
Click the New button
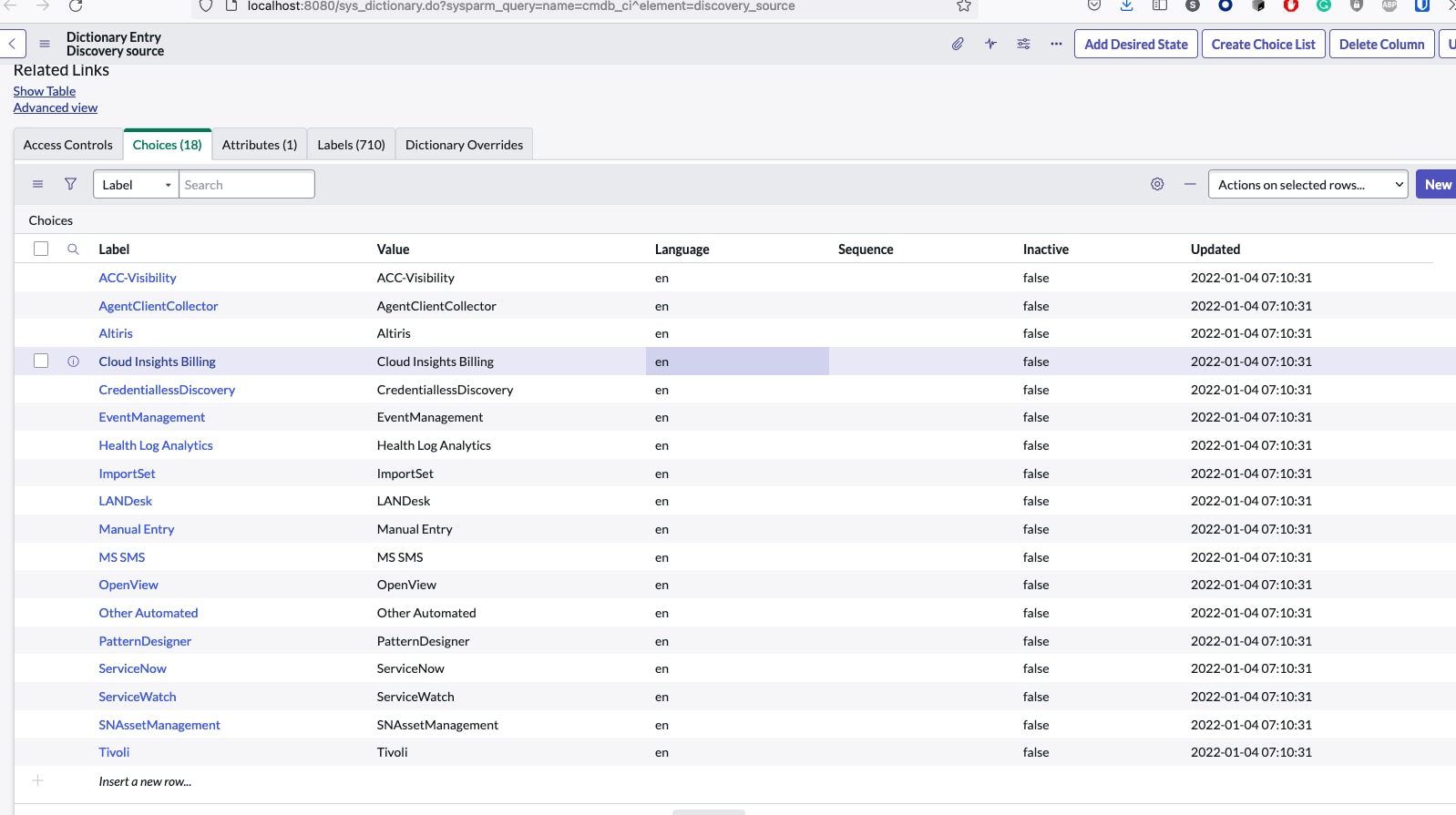pyautogui.click(x=1437, y=184)
